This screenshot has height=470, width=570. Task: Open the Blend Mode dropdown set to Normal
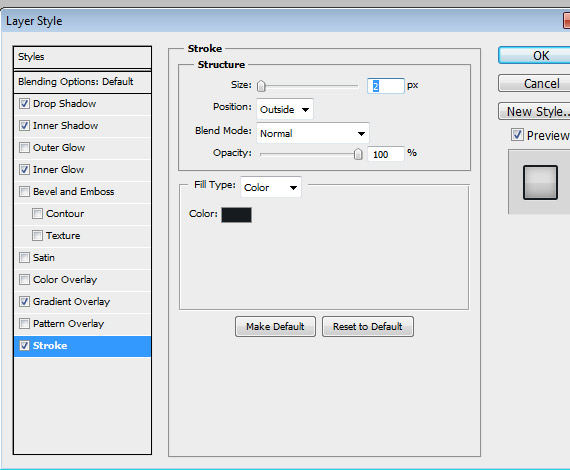[x=313, y=133]
